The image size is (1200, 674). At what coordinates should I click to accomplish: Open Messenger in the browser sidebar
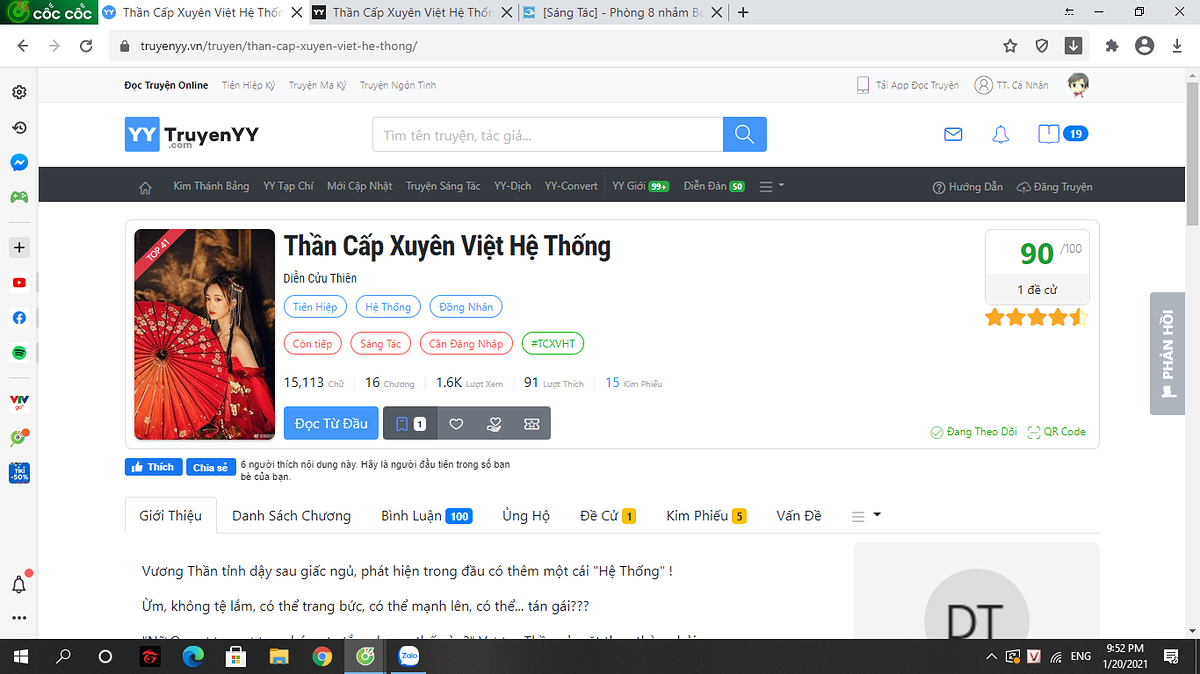[x=19, y=162]
